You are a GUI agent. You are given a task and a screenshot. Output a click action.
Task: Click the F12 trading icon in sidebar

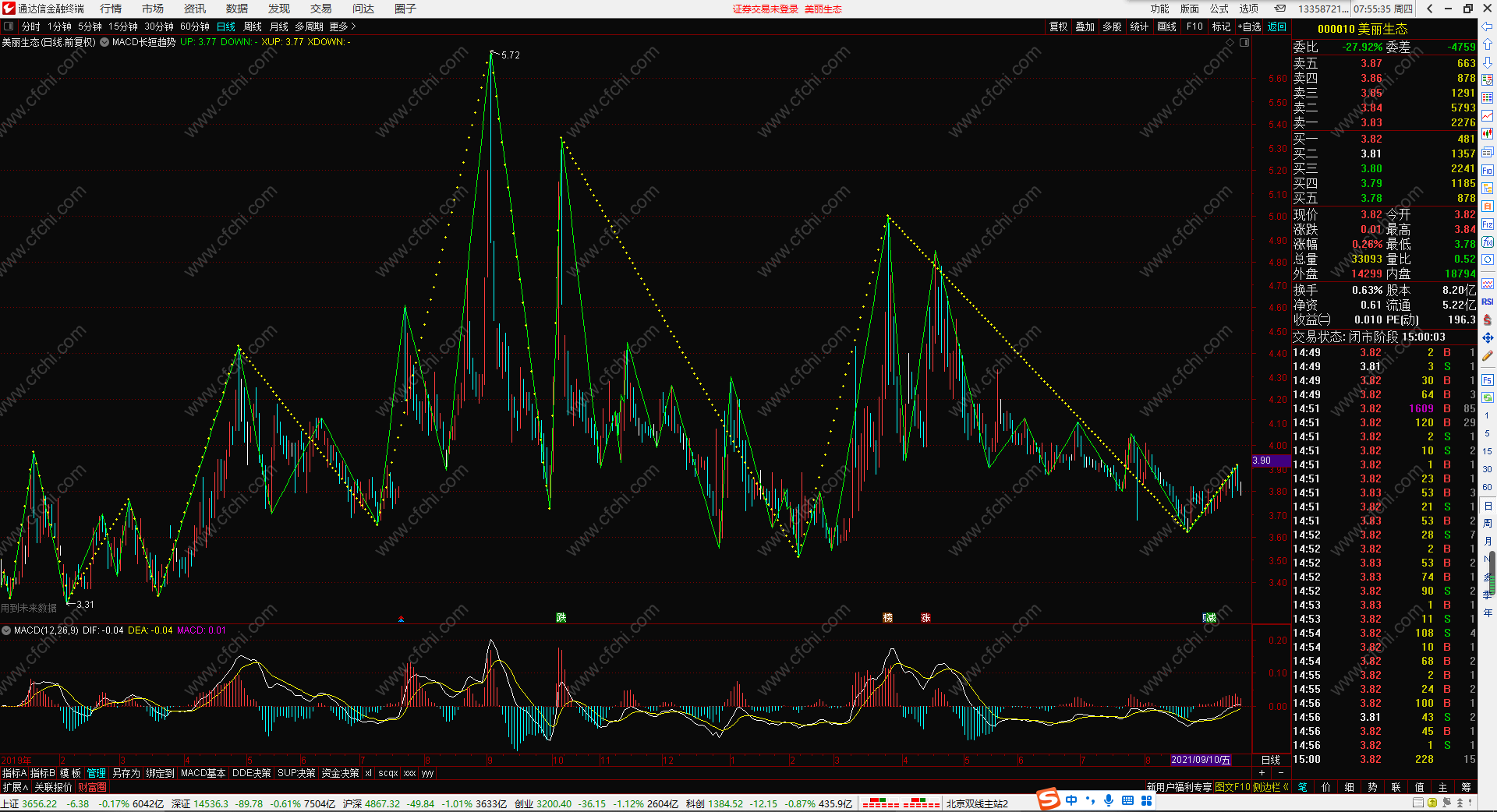point(1488,224)
